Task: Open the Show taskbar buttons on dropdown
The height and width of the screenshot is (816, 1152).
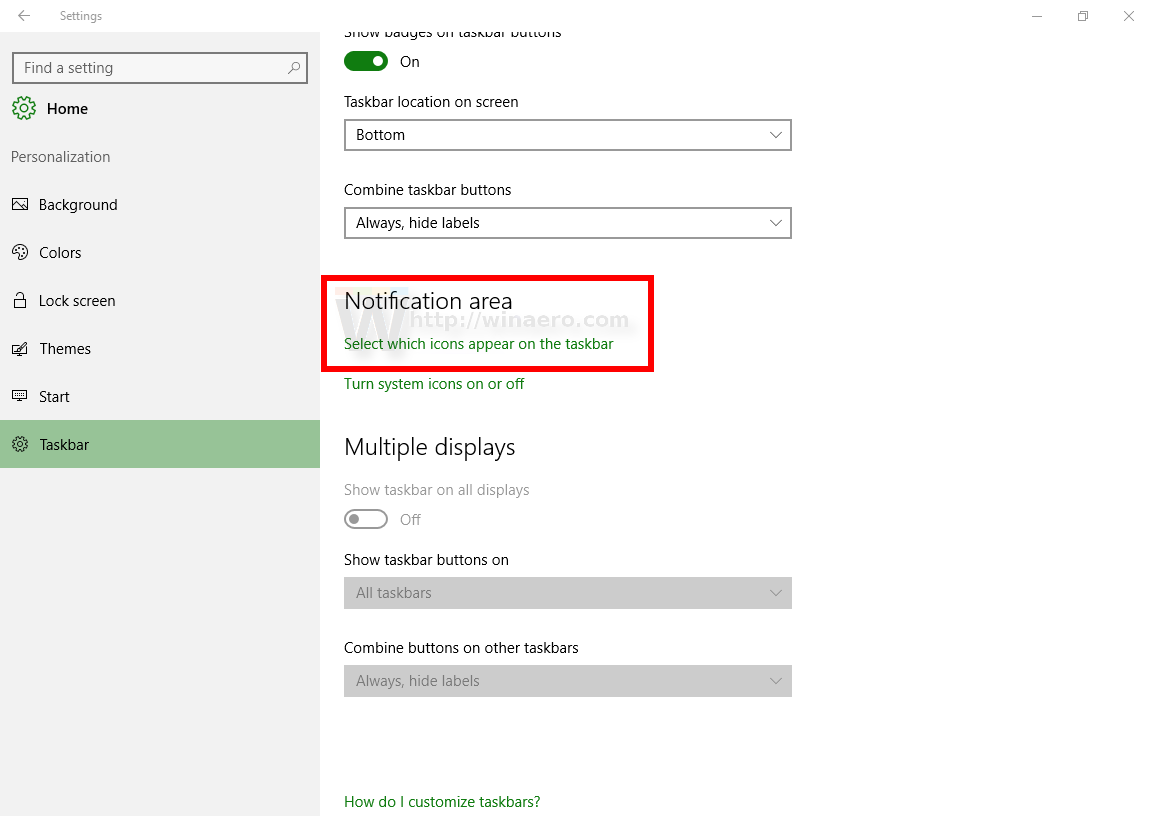Action: tap(567, 593)
